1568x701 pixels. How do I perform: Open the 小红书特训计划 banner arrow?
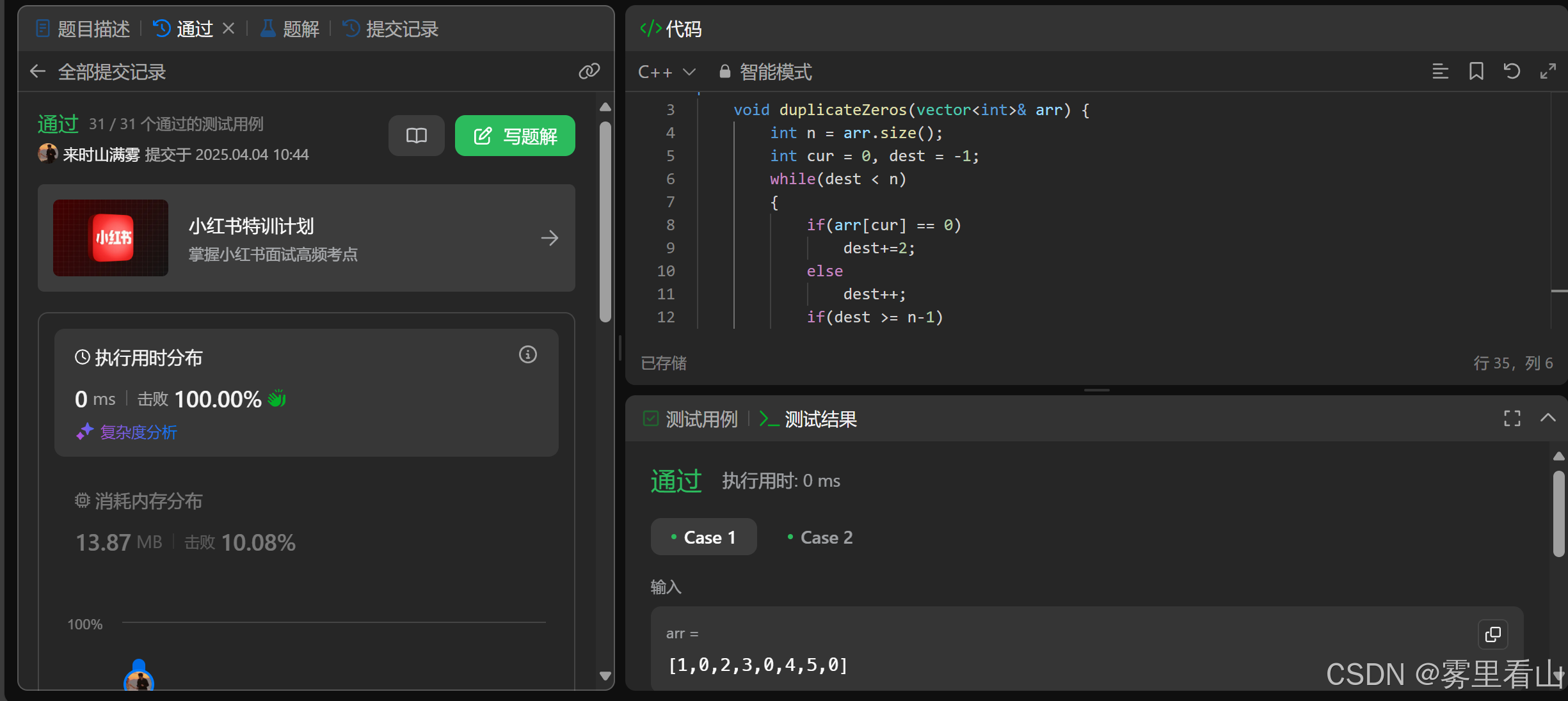[549, 238]
